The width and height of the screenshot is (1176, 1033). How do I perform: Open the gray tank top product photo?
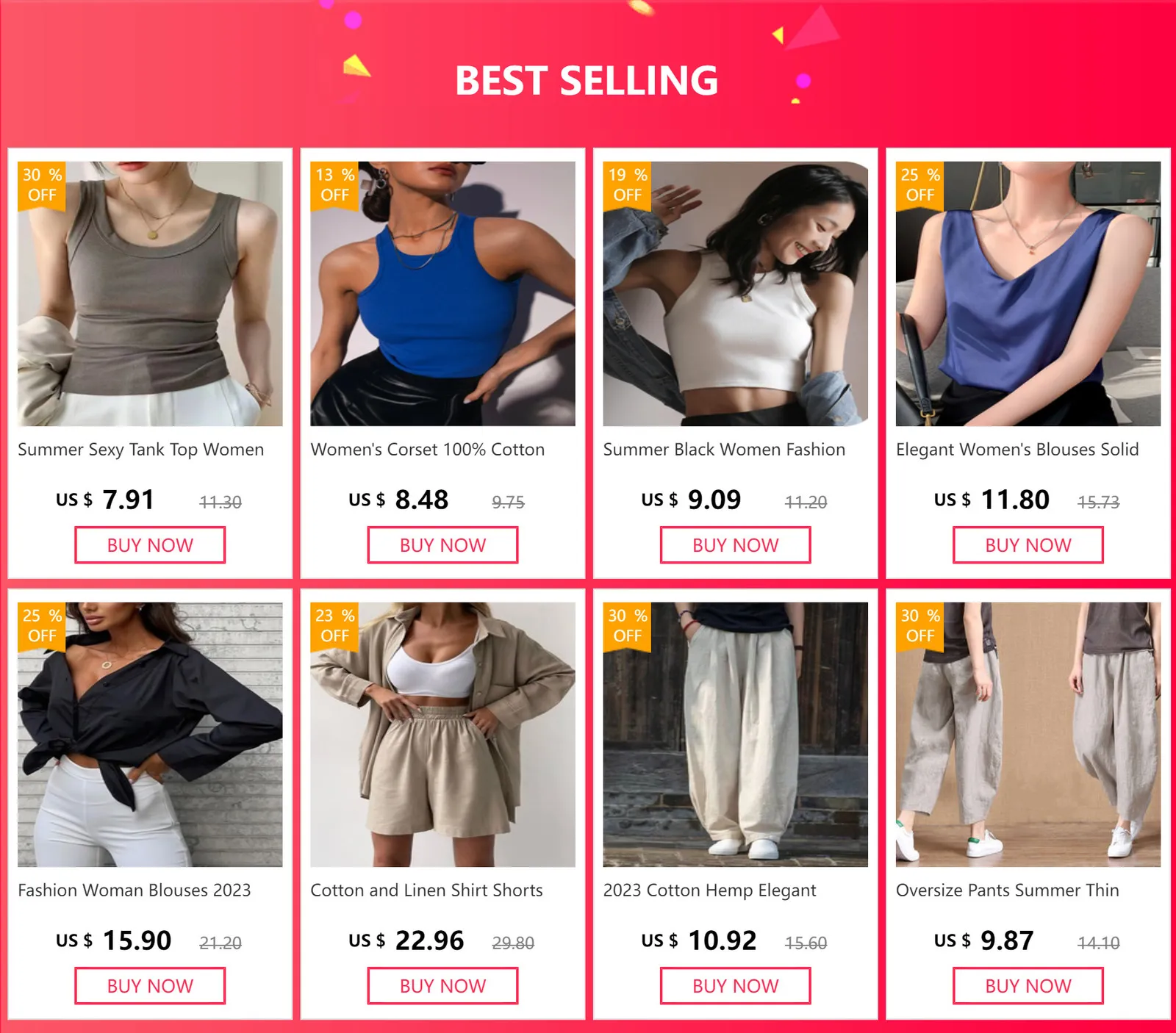click(x=150, y=294)
